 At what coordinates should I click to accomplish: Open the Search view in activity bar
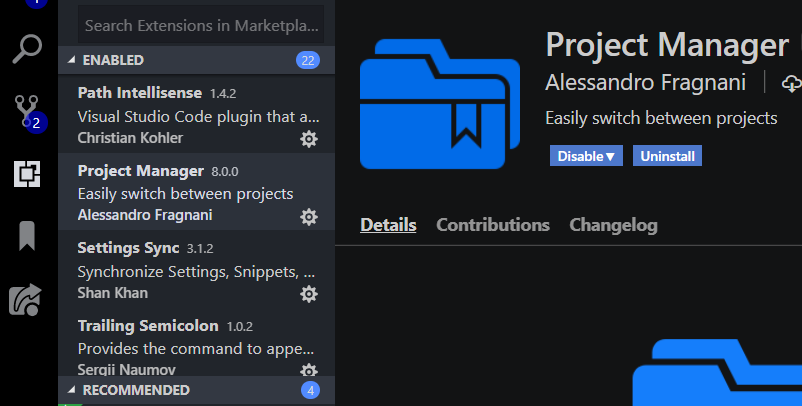point(27,47)
